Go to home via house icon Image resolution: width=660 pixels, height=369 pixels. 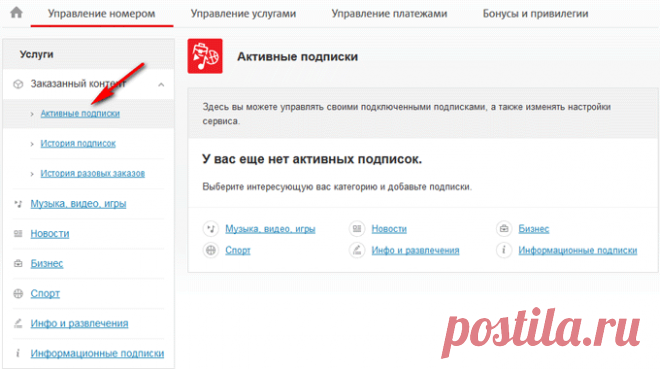pos(16,13)
